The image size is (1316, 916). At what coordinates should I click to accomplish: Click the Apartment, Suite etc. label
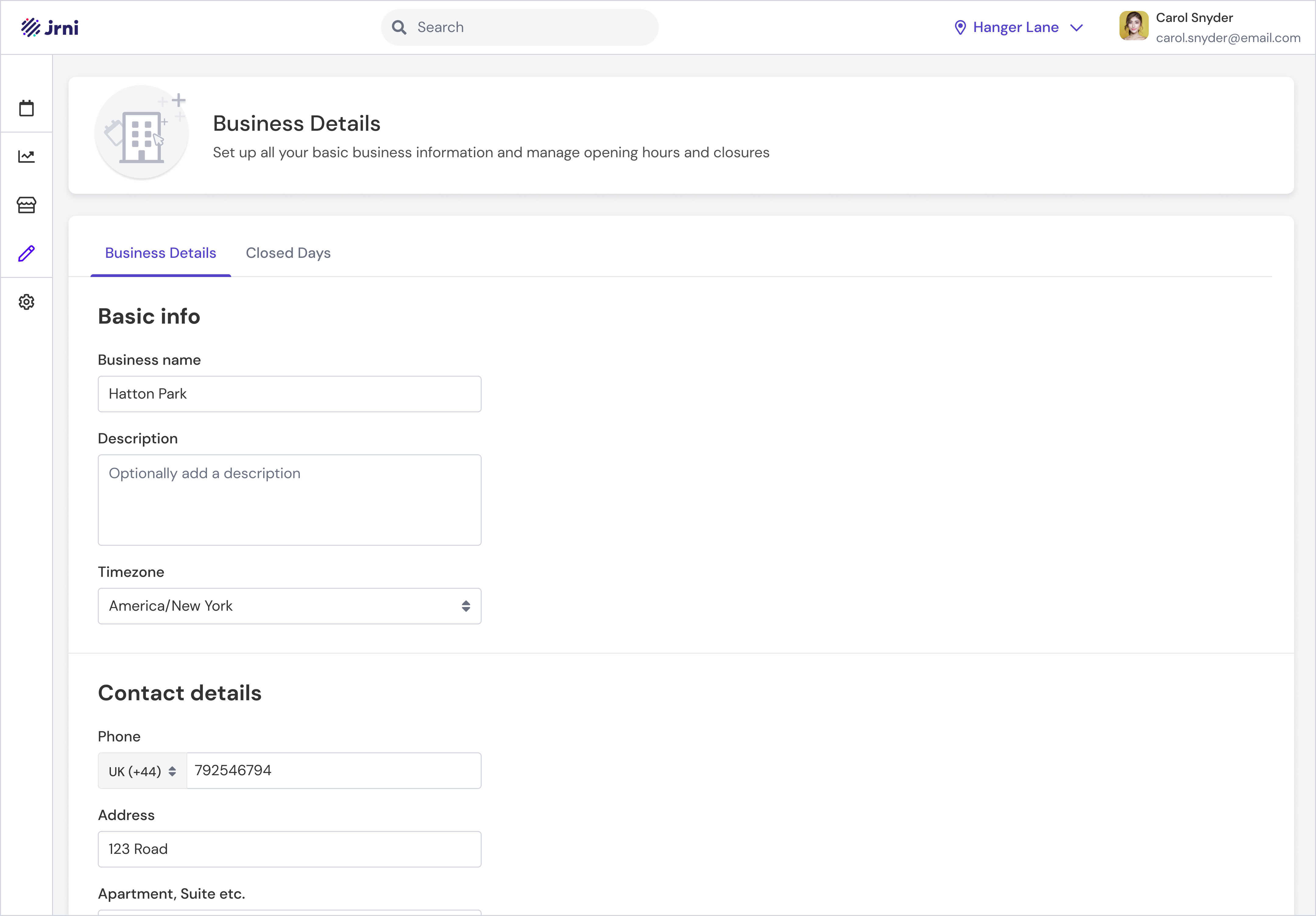coord(172,894)
